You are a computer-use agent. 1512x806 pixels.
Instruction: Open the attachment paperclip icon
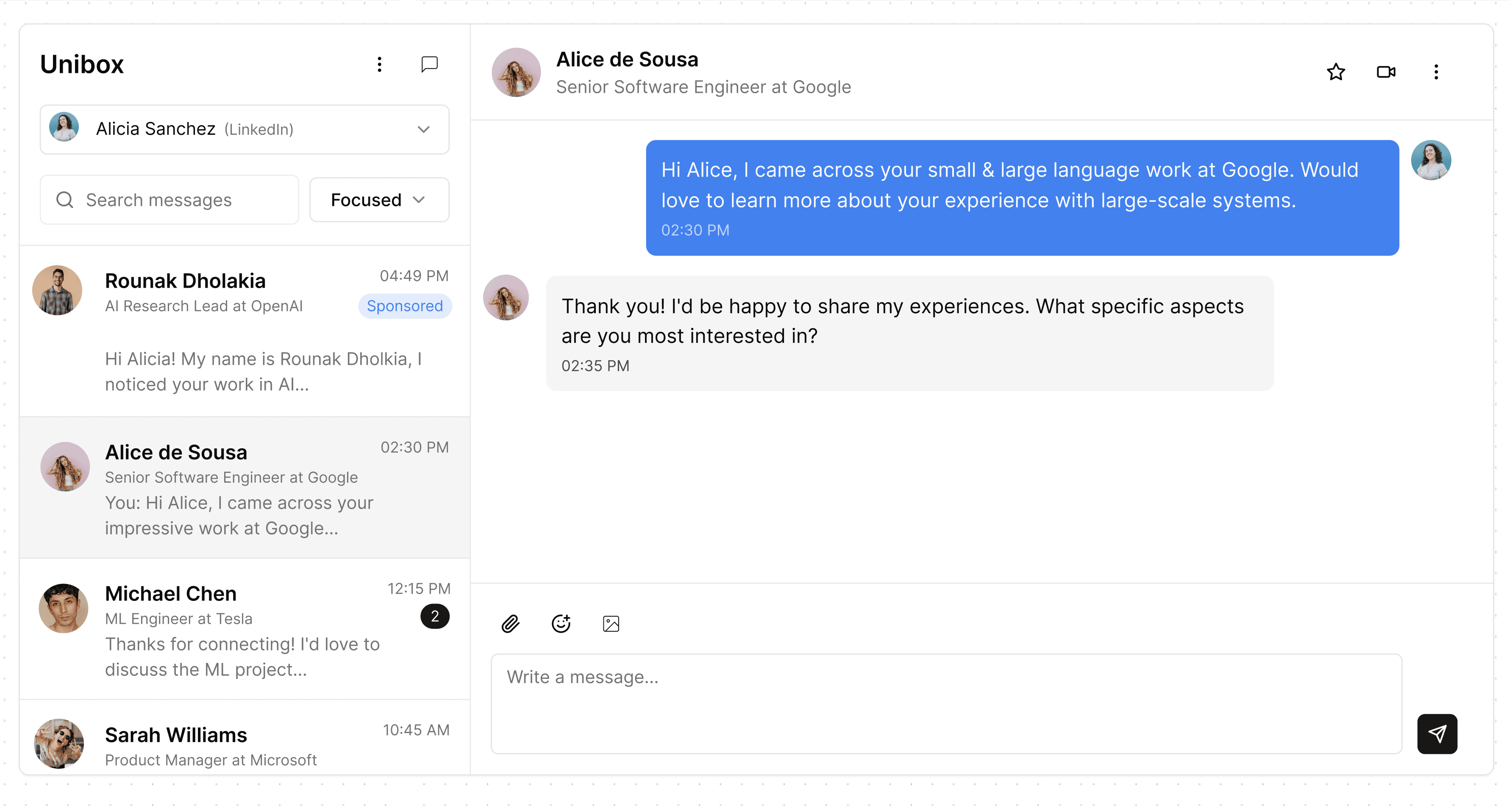(x=510, y=623)
